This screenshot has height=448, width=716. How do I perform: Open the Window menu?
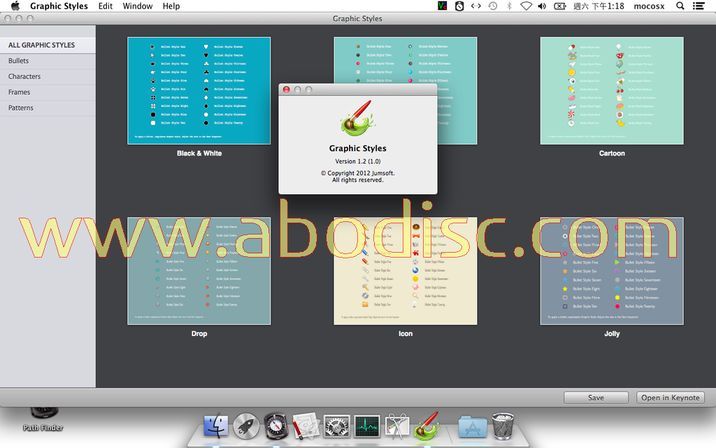click(138, 6)
